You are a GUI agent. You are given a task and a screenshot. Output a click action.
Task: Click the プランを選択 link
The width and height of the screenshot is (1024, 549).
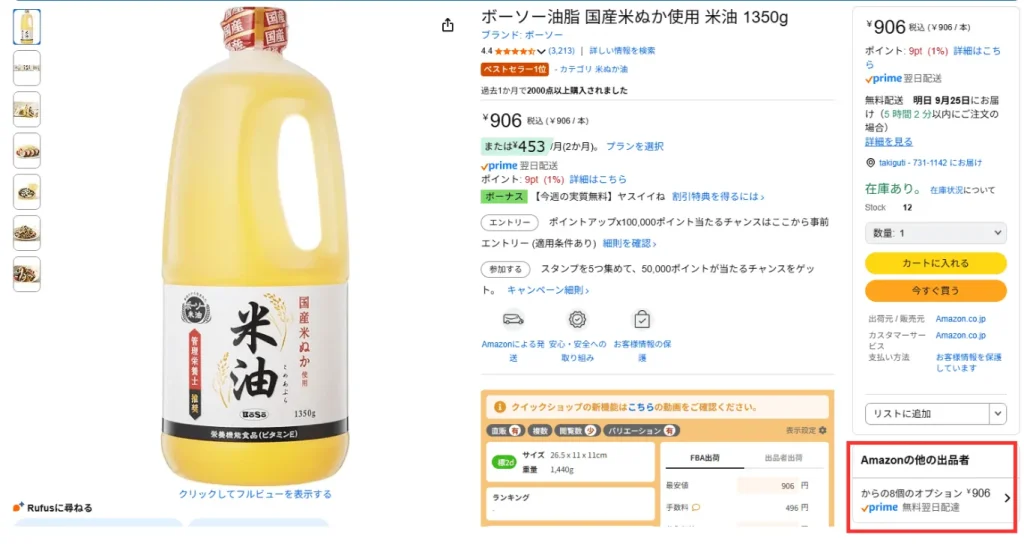tap(634, 146)
